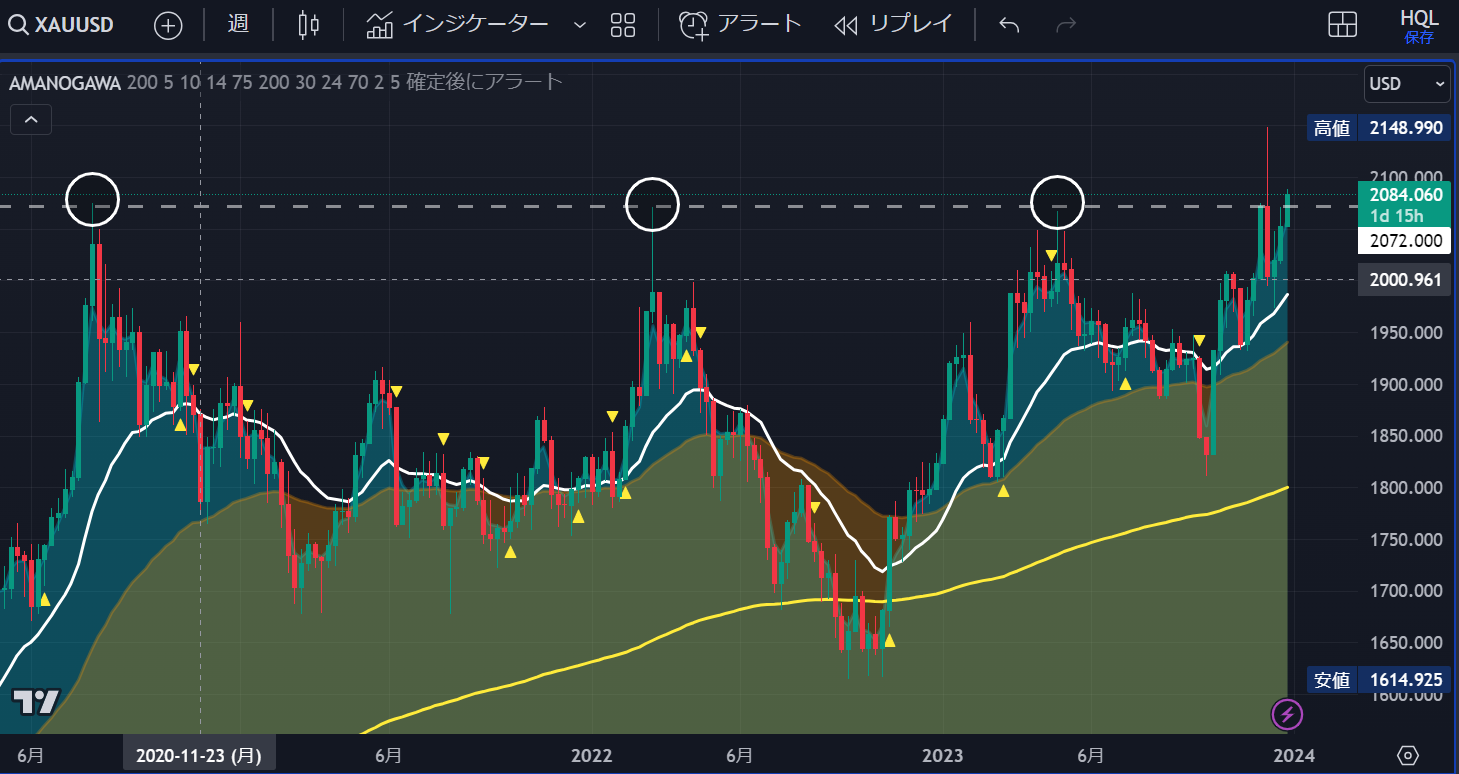Click the 2020-11-23 (月) date label
Viewport: 1459px width, 774px height.
click(x=198, y=755)
